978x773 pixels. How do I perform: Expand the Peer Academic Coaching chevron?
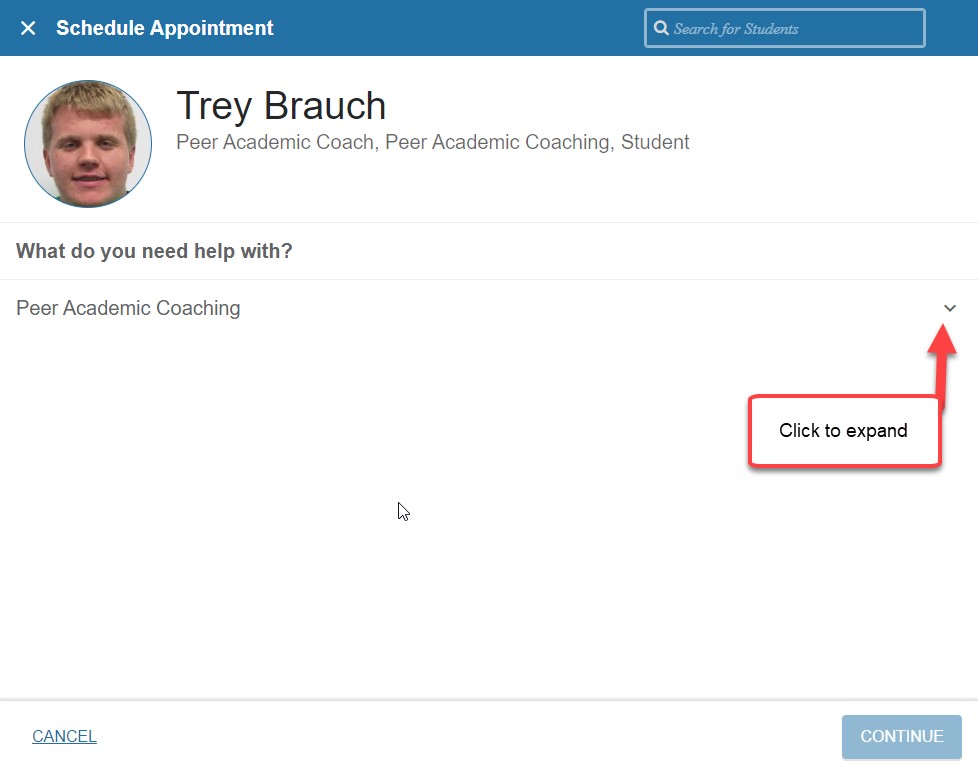tap(949, 308)
